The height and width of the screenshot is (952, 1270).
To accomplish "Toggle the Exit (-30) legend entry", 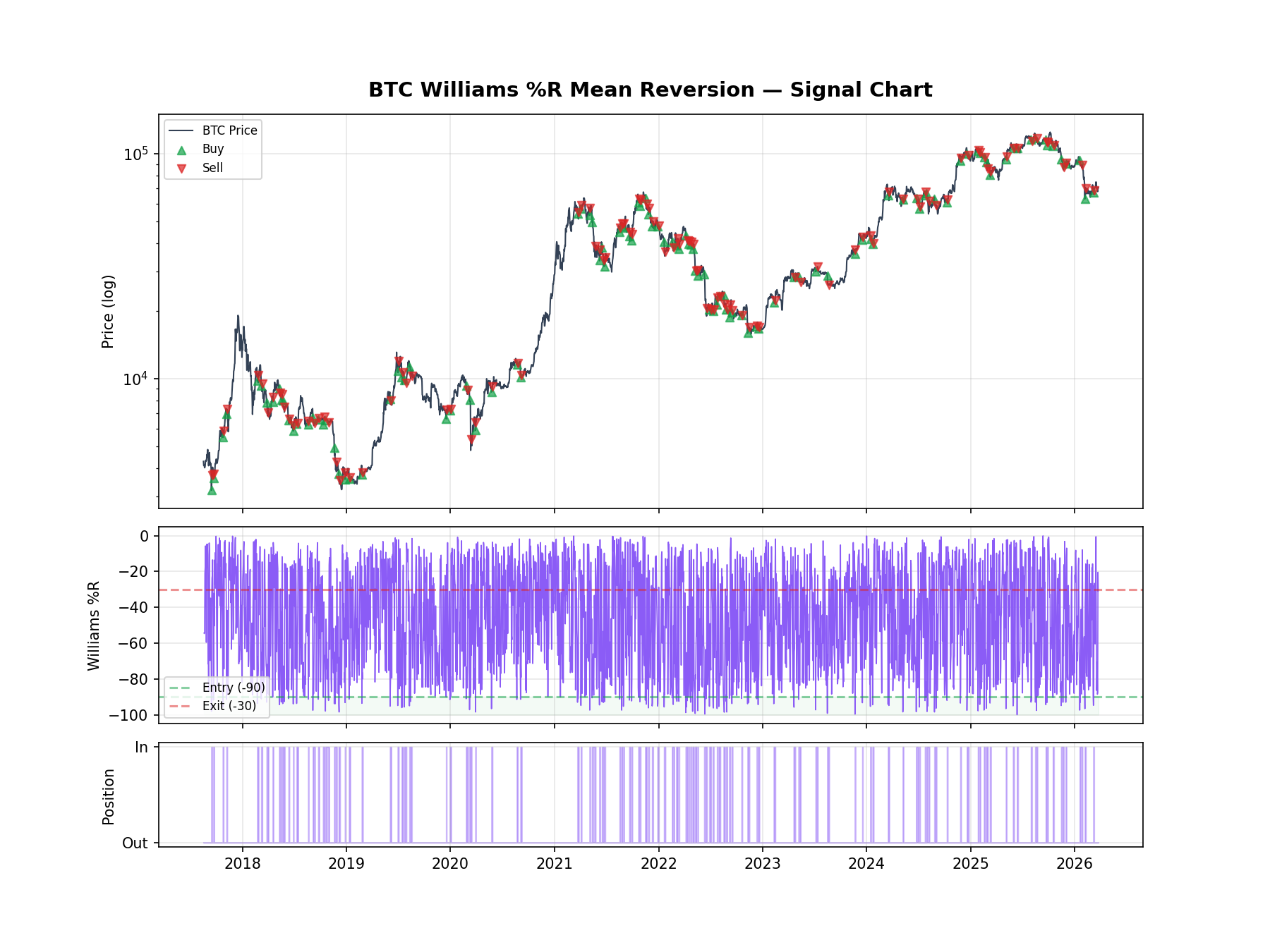I will [x=229, y=707].
